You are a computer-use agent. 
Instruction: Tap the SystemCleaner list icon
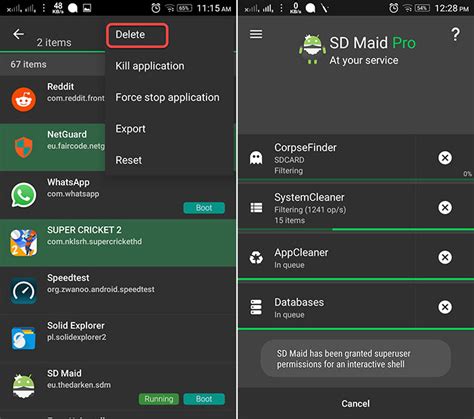pyautogui.click(x=256, y=208)
